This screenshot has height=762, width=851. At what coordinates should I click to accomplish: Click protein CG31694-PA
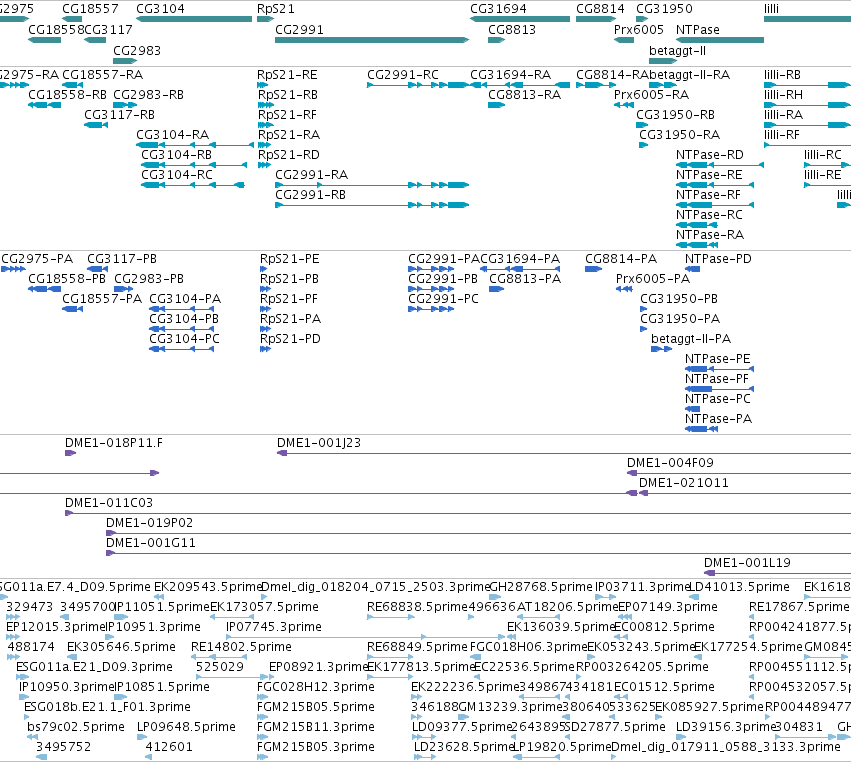(x=520, y=258)
